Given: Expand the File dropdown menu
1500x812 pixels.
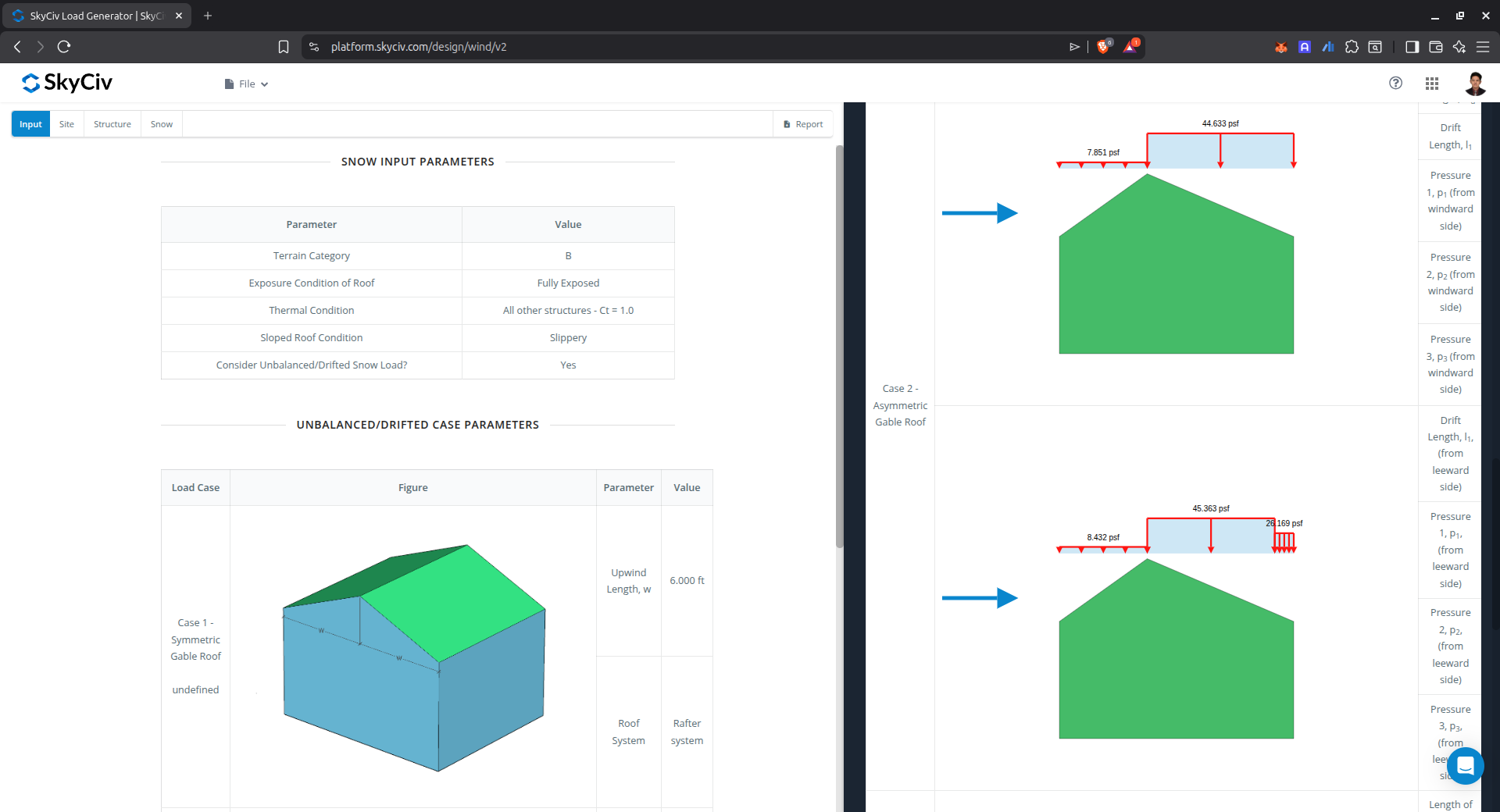Looking at the screenshot, I should [x=246, y=84].
